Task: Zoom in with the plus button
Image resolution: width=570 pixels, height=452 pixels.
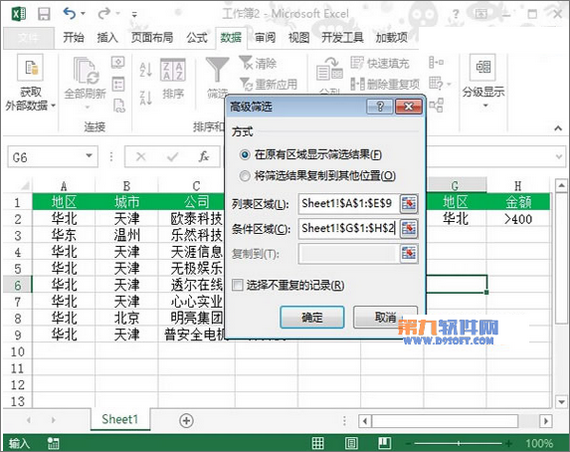Action: (x=509, y=443)
